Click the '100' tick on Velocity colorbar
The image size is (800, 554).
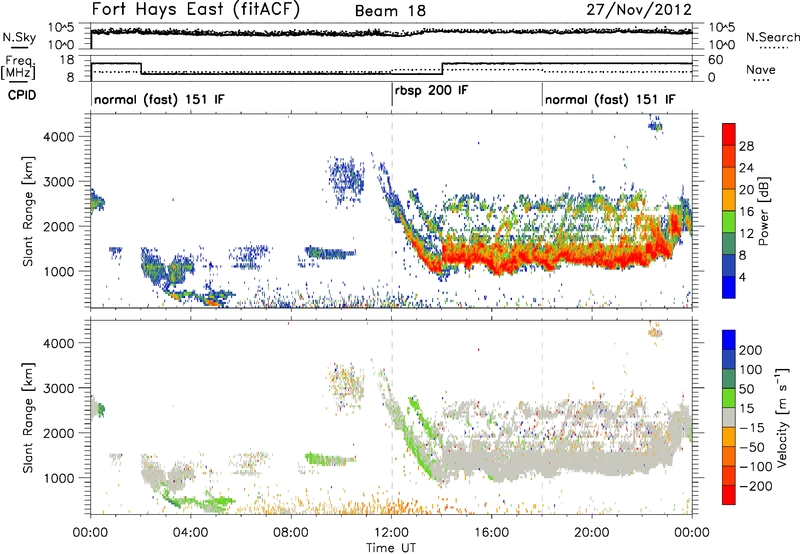pos(751,369)
